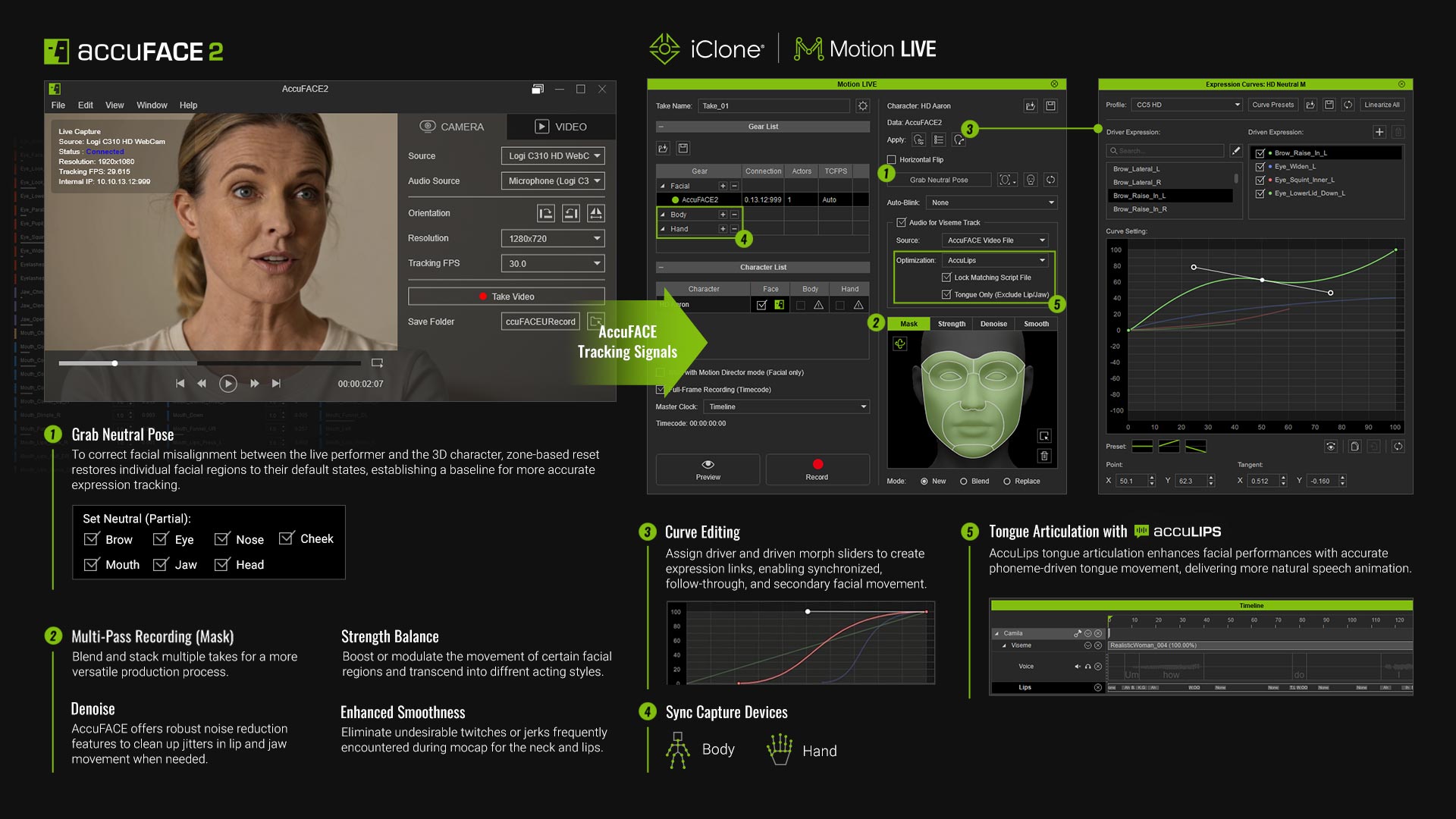The width and height of the screenshot is (1456, 819).
Task: Click first Apply icon in Motion LIVE
Action: 919,140
